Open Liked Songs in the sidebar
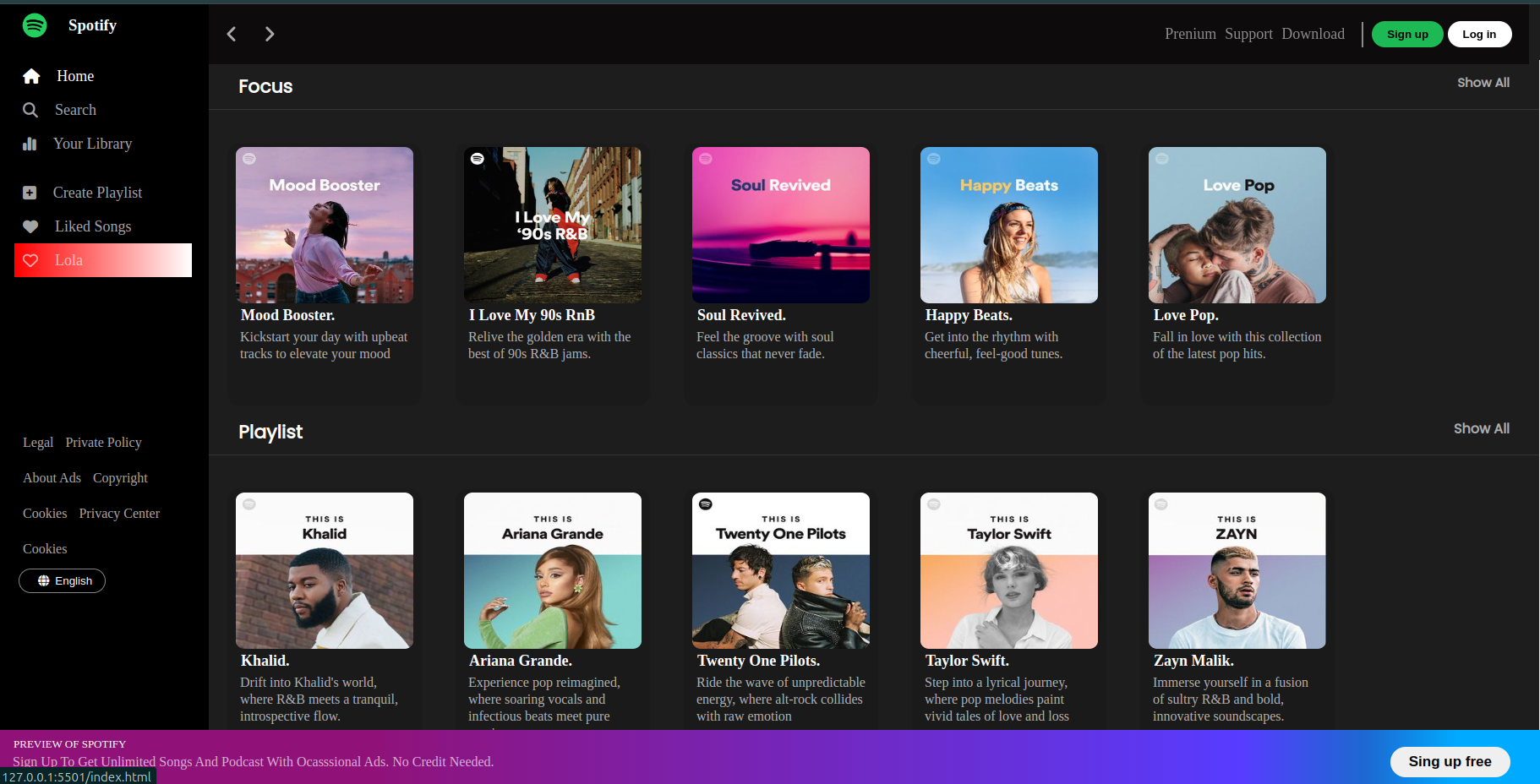This screenshot has height=784, width=1540. 93,226
